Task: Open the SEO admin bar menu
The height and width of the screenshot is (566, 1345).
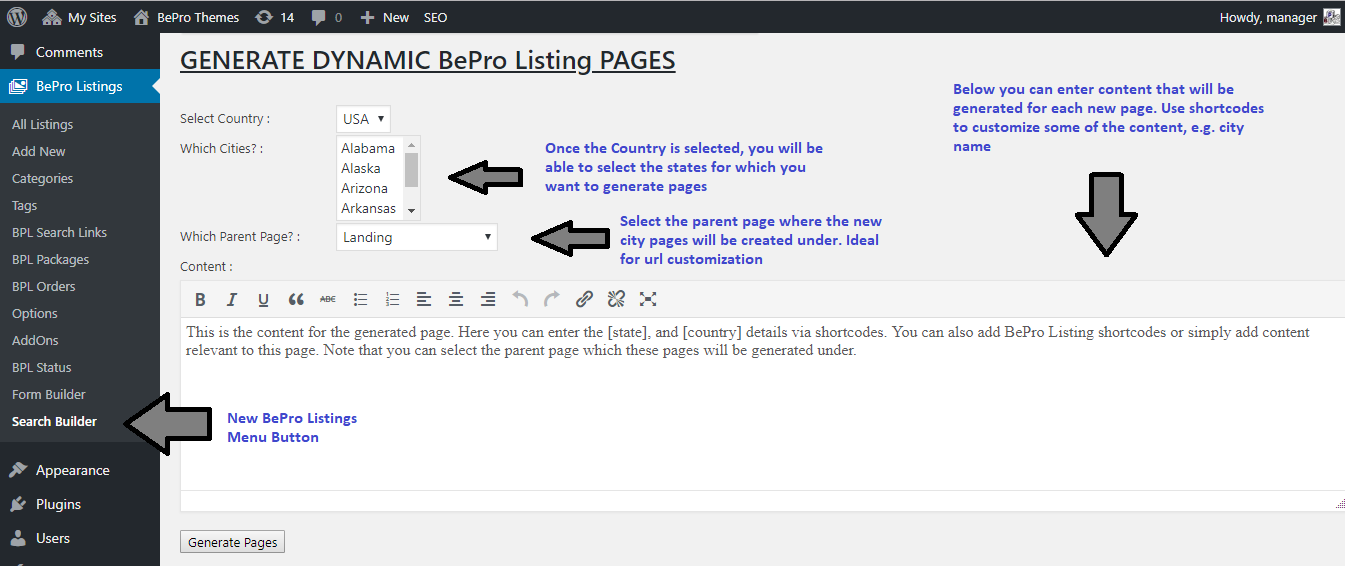Action: pos(435,17)
